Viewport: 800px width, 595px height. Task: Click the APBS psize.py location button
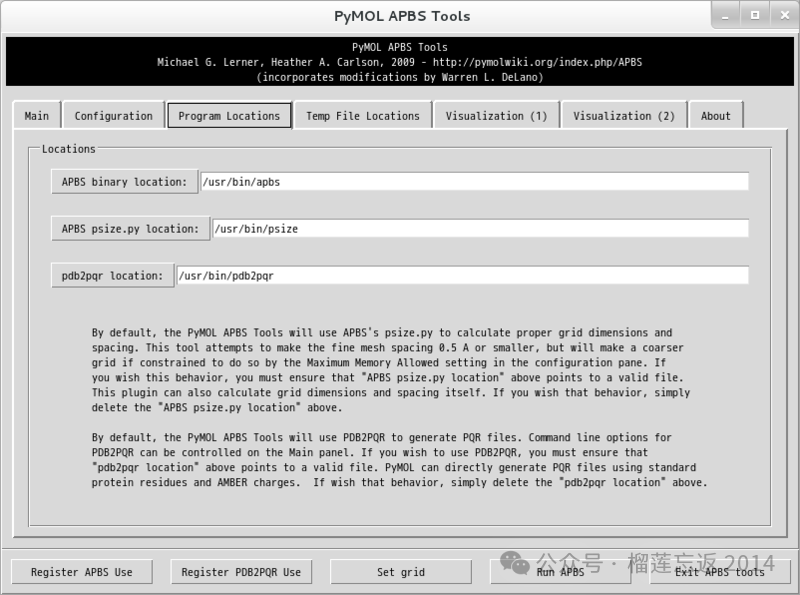click(x=131, y=229)
